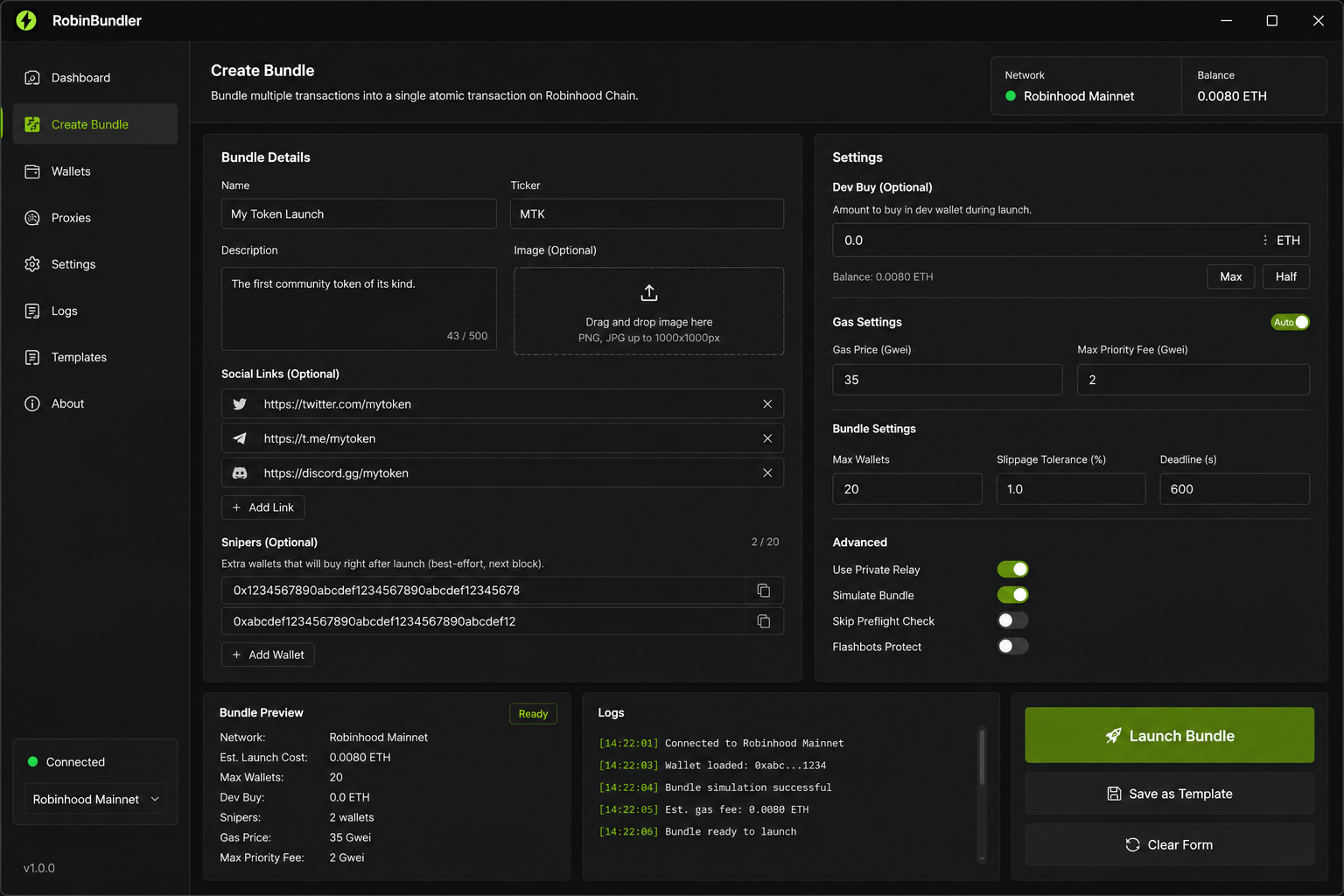Click Save as Template
This screenshot has height=896, width=1344.
(x=1170, y=794)
